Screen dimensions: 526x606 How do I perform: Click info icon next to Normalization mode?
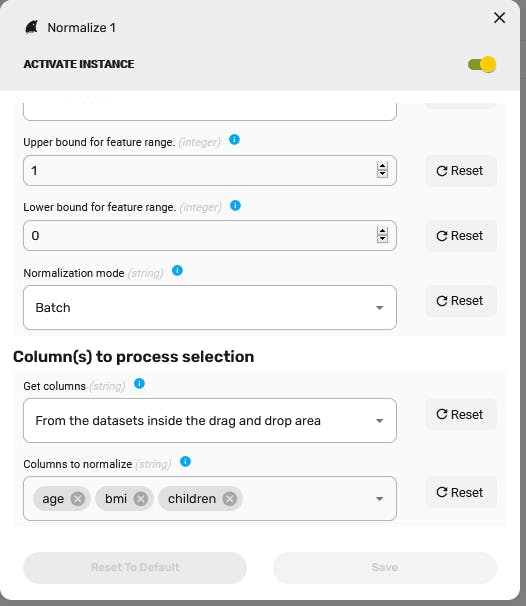point(177,271)
